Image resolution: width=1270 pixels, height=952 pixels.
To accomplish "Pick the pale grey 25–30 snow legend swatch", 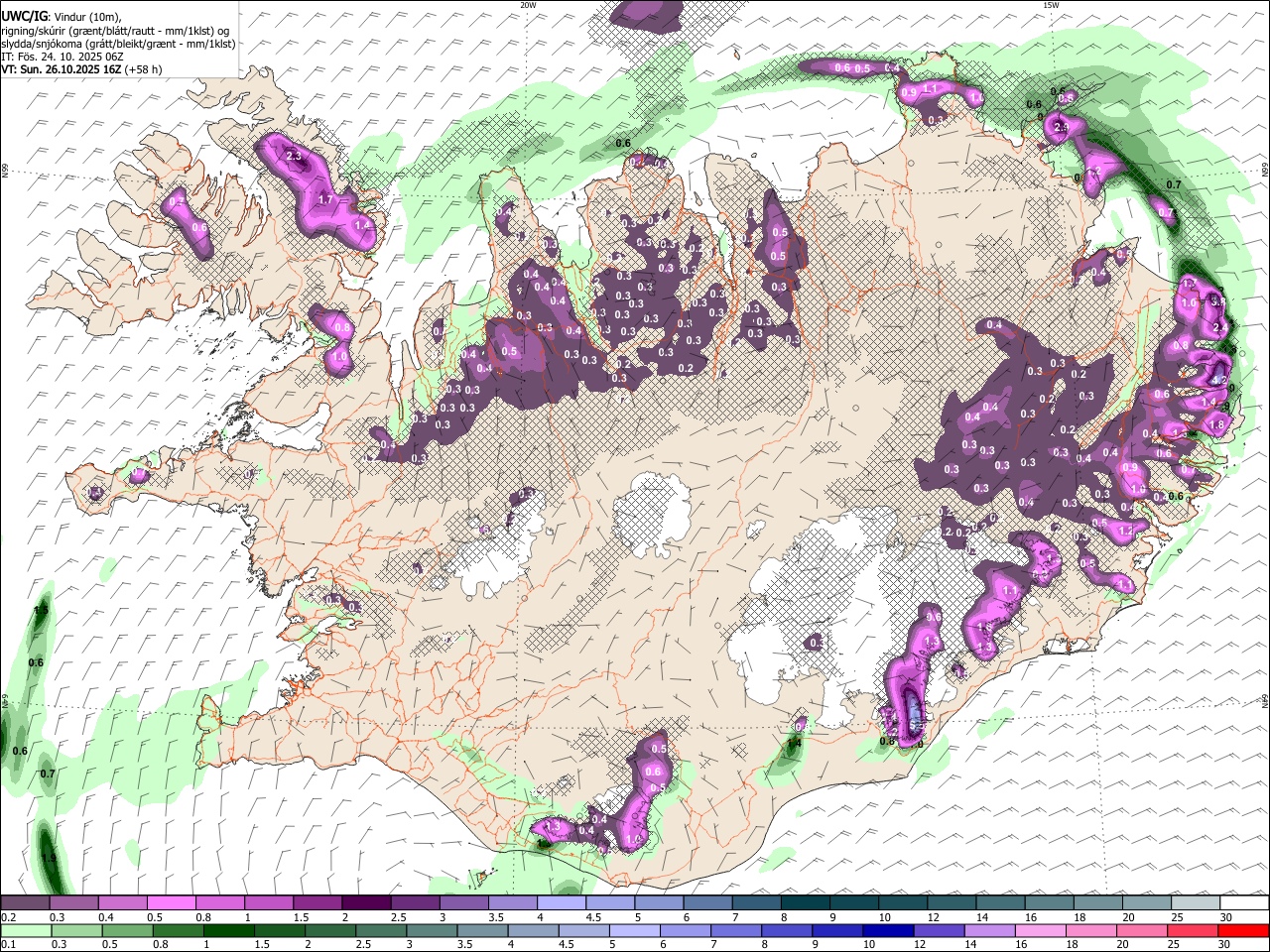I will click(x=1196, y=903).
